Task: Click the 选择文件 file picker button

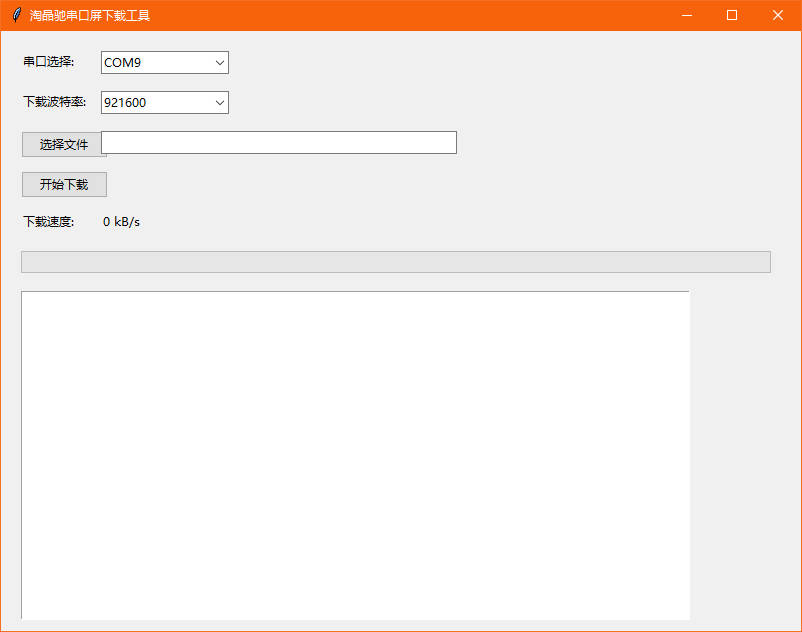Action: [x=63, y=144]
